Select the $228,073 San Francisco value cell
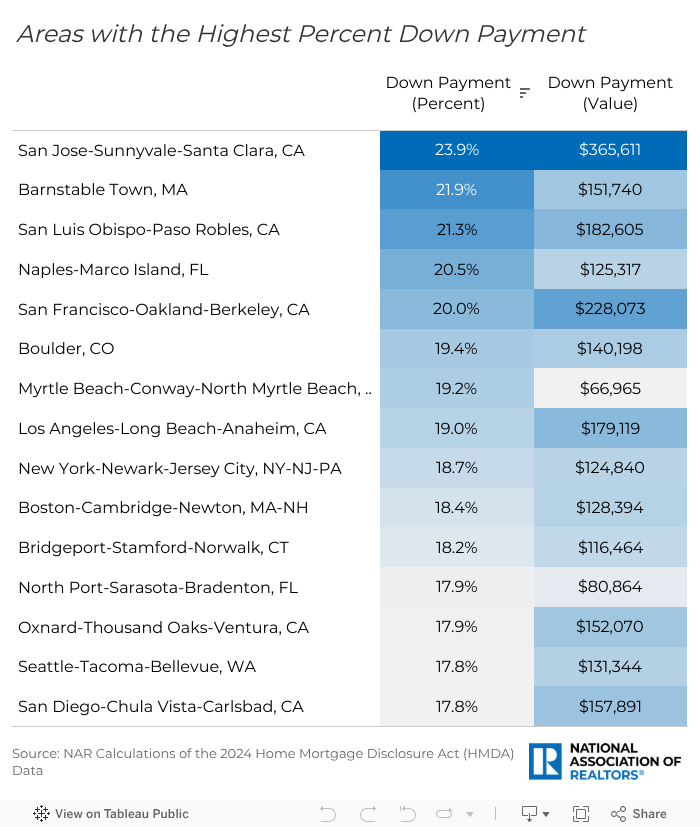This screenshot has height=827, width=700. [610, 309]
